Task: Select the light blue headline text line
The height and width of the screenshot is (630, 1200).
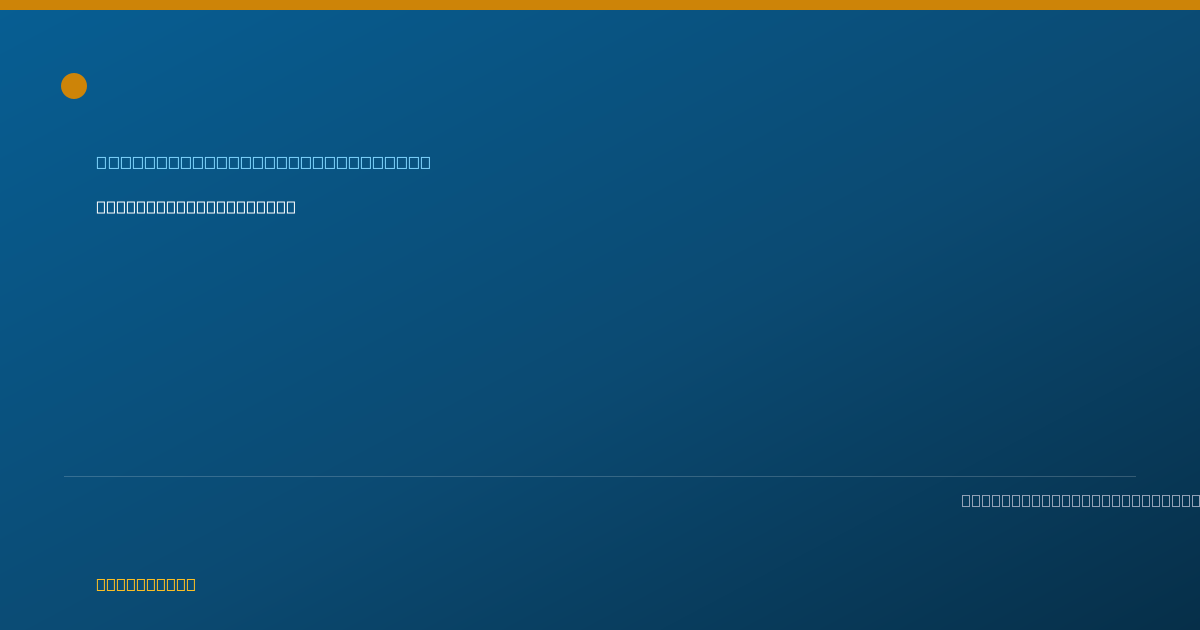Action: 264,162
